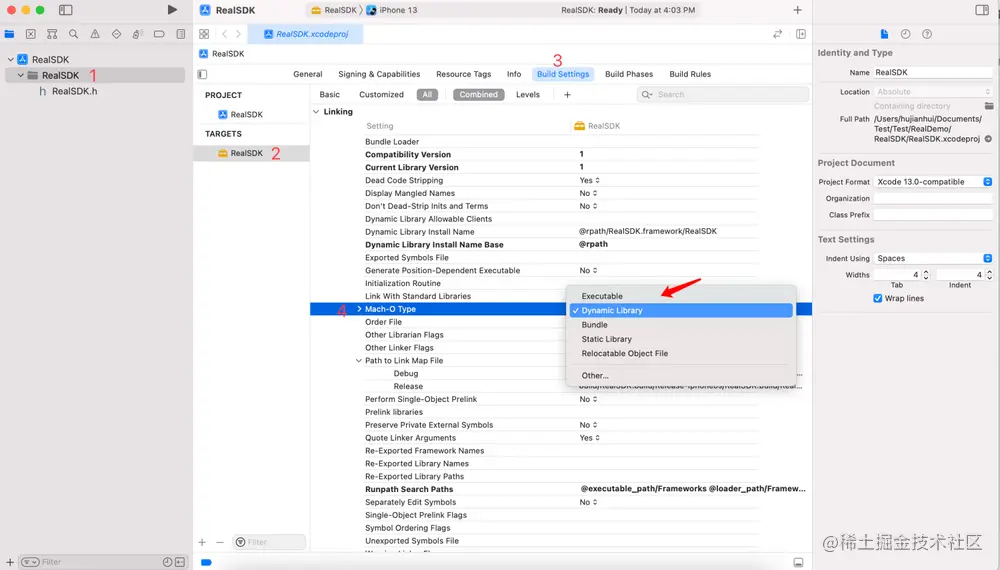This screenshot has width=1000, height=570.
Task: Choose Other... in the popup menu
Action: 680,376
